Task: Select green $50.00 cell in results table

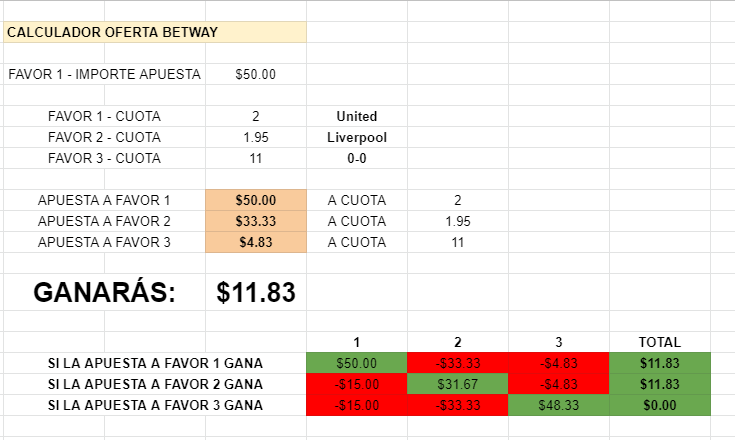Action: click(x=357, y=363)
